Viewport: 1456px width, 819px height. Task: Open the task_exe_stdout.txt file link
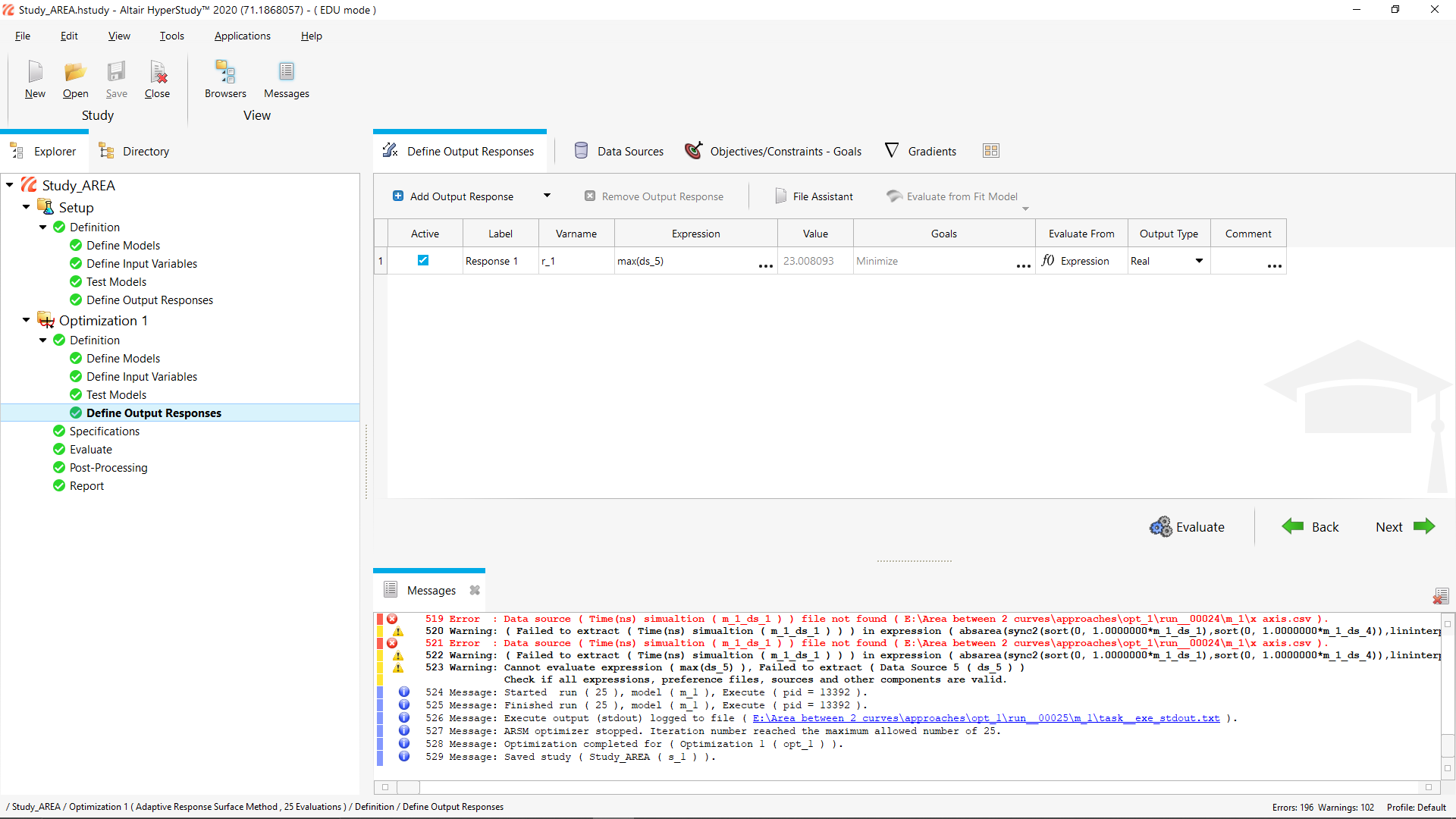click(986, 718)
